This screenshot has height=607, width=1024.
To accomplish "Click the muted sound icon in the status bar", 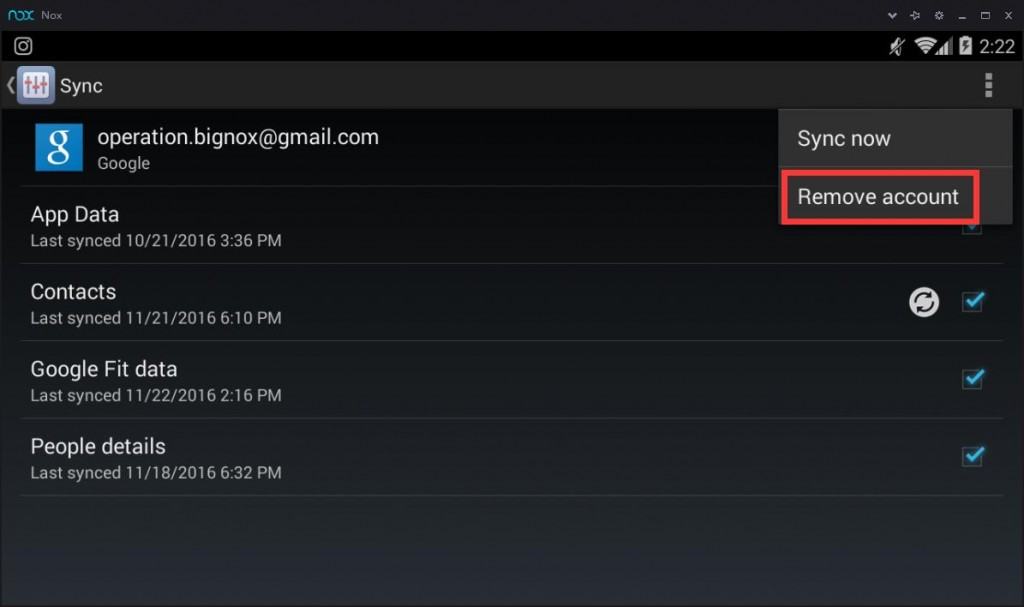I will [897, 46].
